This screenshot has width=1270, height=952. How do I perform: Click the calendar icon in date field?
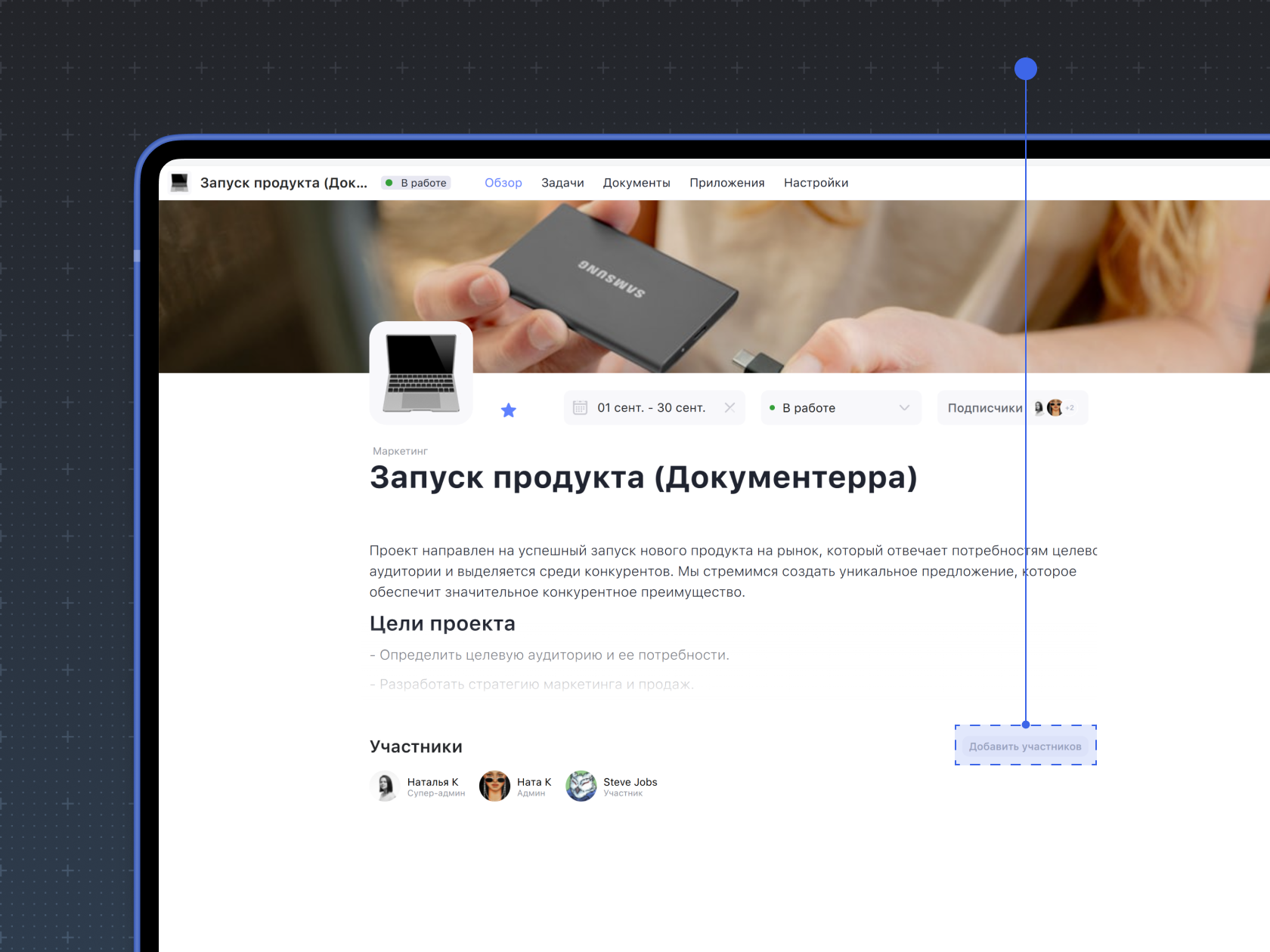click(x=580, y=408)
